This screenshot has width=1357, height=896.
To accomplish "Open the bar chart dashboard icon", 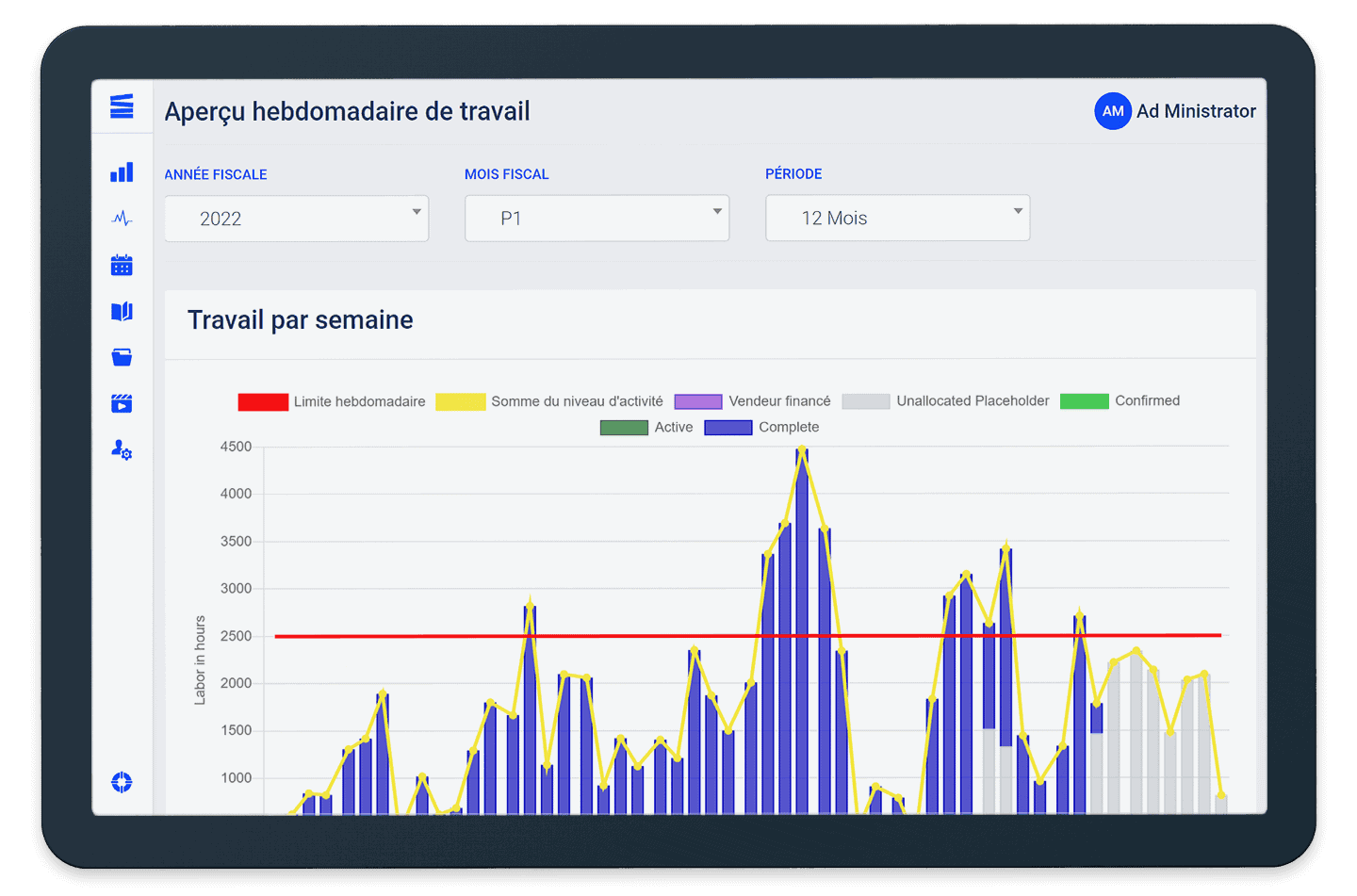I will point(122,172).
